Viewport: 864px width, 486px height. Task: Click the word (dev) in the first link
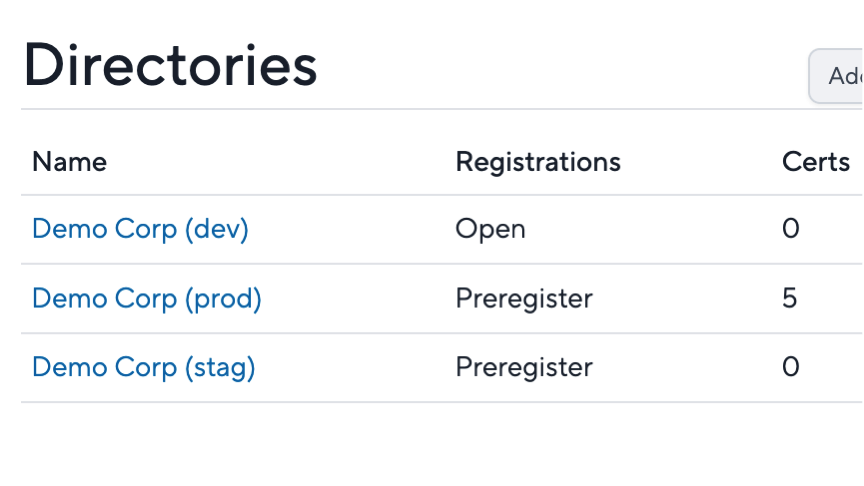(x=217, y=229)
